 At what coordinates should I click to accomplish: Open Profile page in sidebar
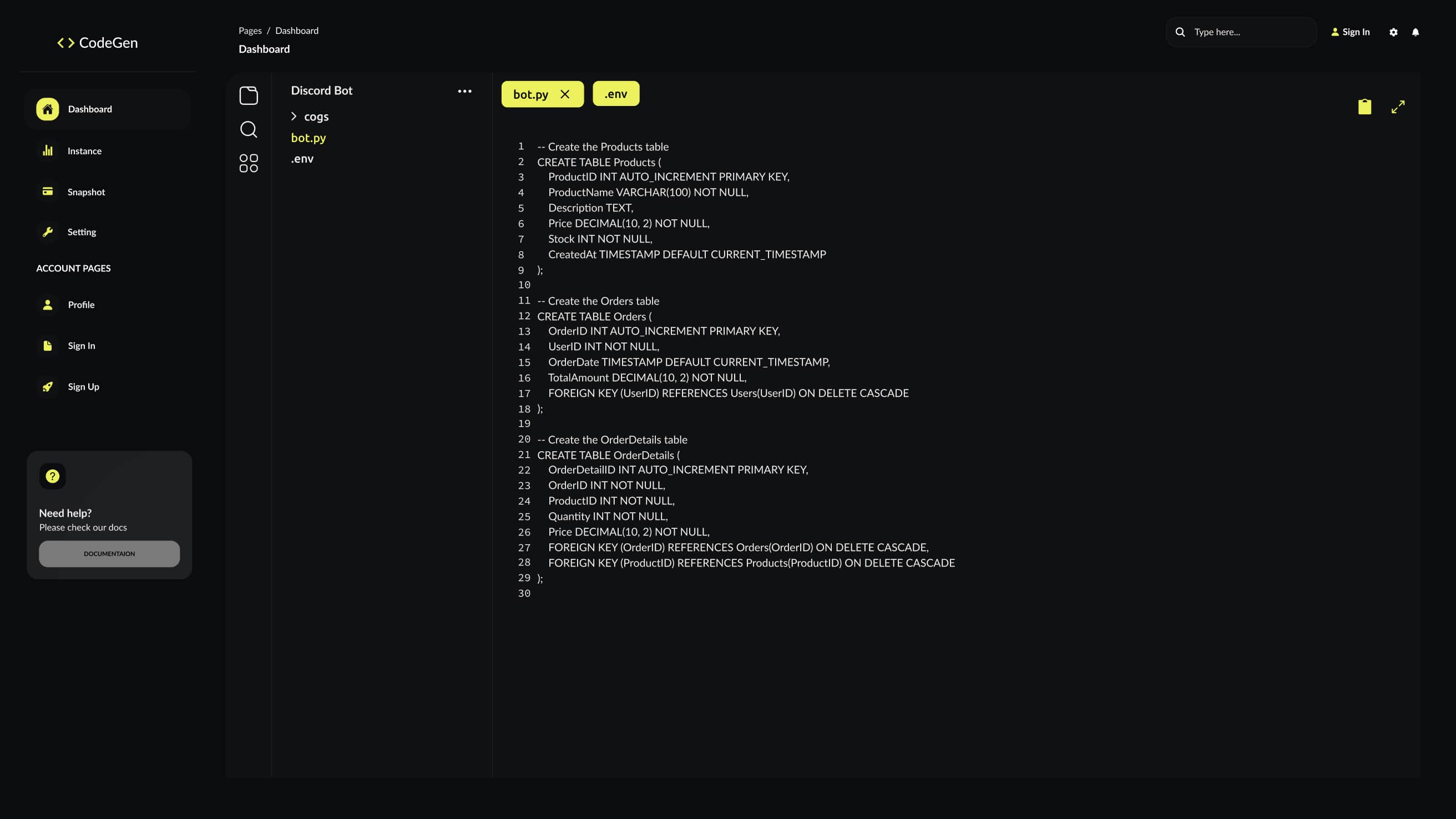82,305
